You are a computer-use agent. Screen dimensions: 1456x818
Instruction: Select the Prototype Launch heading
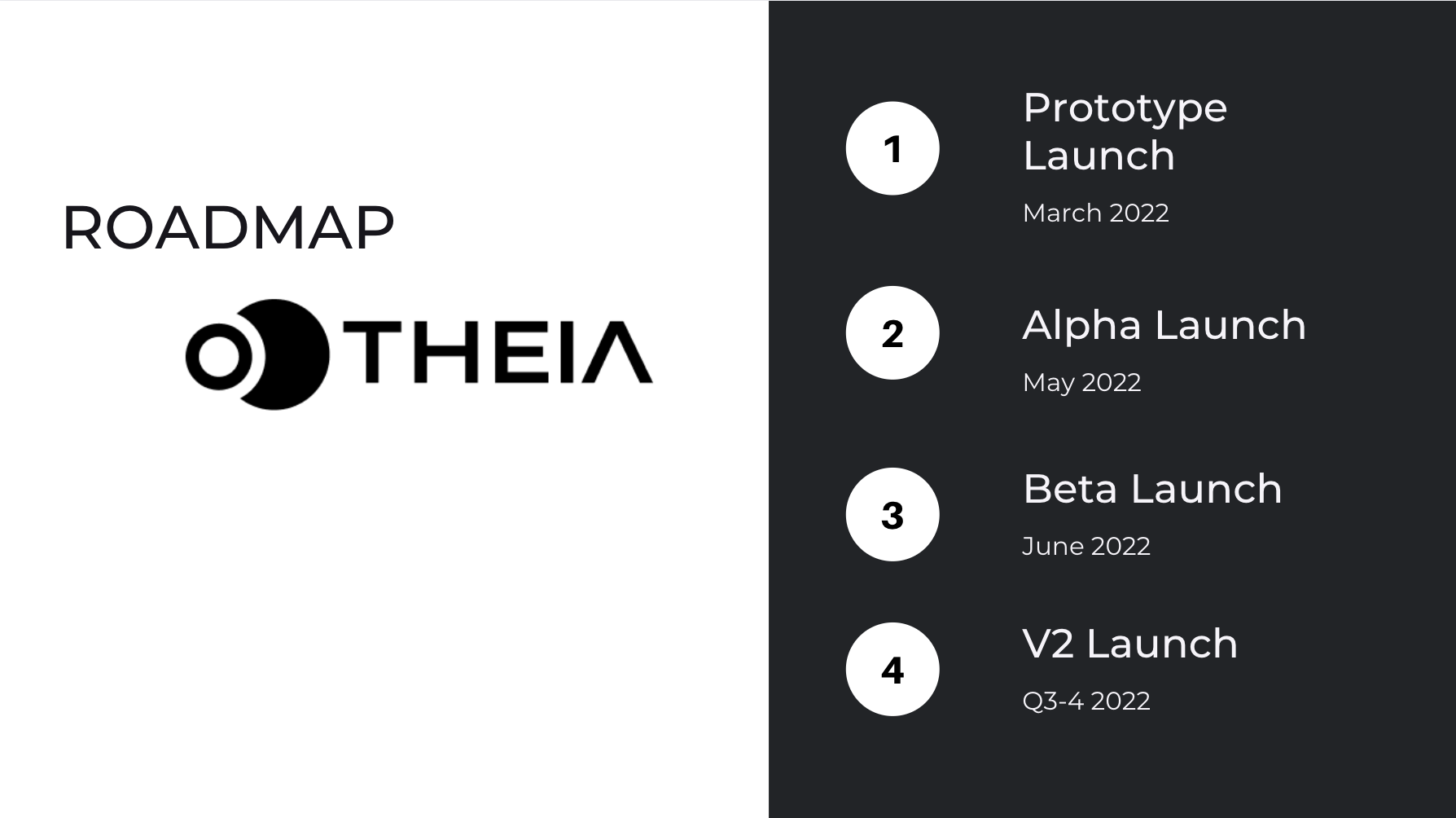pyautogui.click(x=1125, y=131)
